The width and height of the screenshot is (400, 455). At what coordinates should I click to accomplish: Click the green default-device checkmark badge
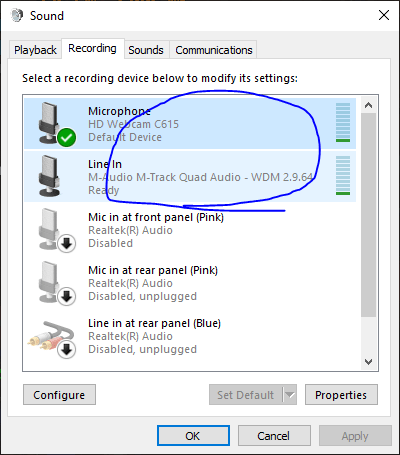click(x=66, y=137)
